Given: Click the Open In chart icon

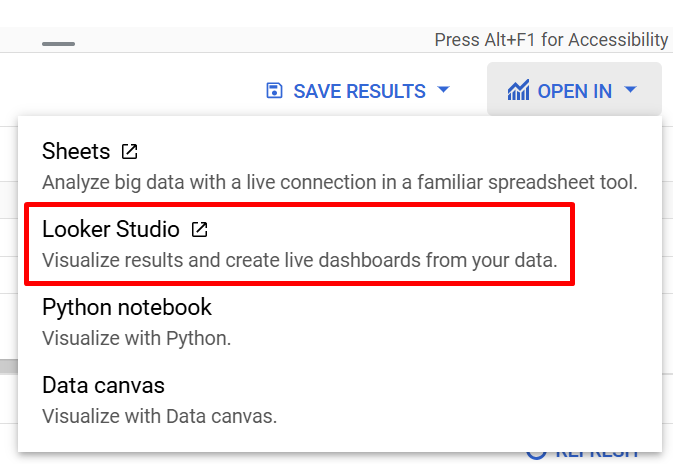Looking at the screenshot, I should (x=518, y=90).
